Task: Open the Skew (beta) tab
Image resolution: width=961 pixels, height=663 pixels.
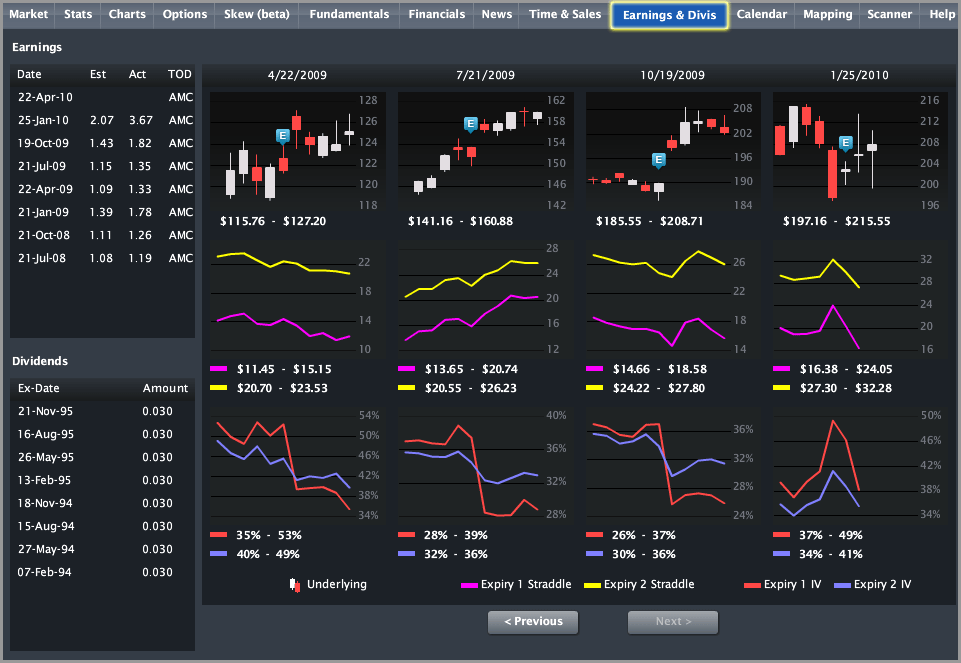Action: (x=256, y=14)
